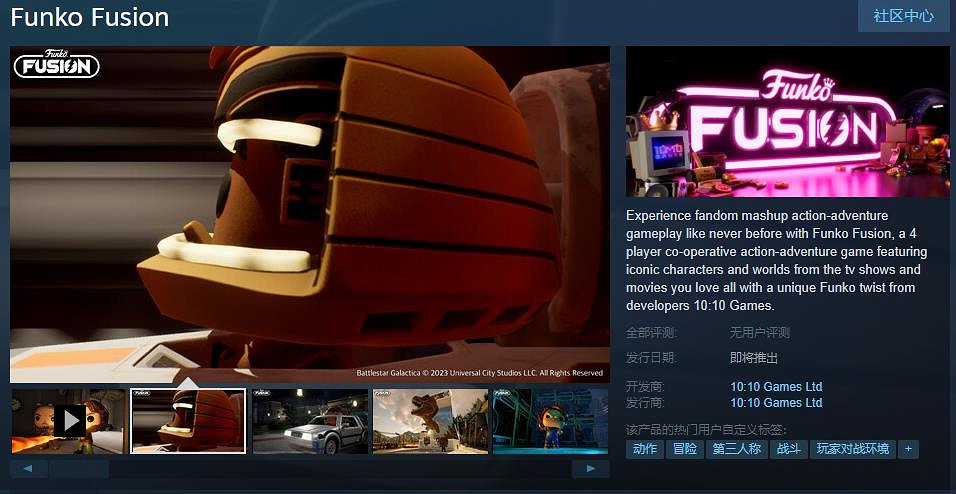Open the 社区中心 community hub button
956x494 pixels.
(903, 16)
